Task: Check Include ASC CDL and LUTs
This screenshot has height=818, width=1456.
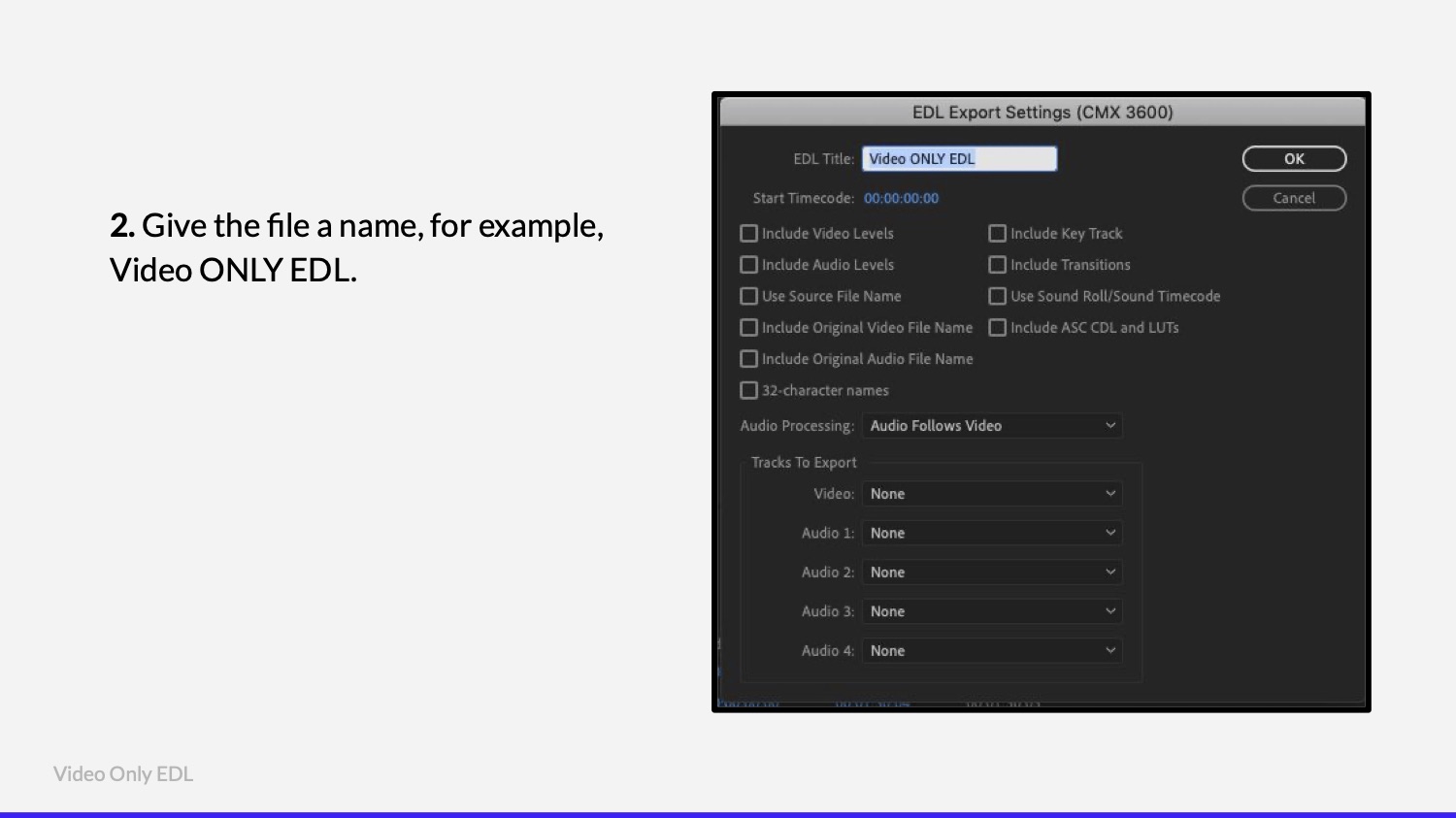Action: coord(997,327)
